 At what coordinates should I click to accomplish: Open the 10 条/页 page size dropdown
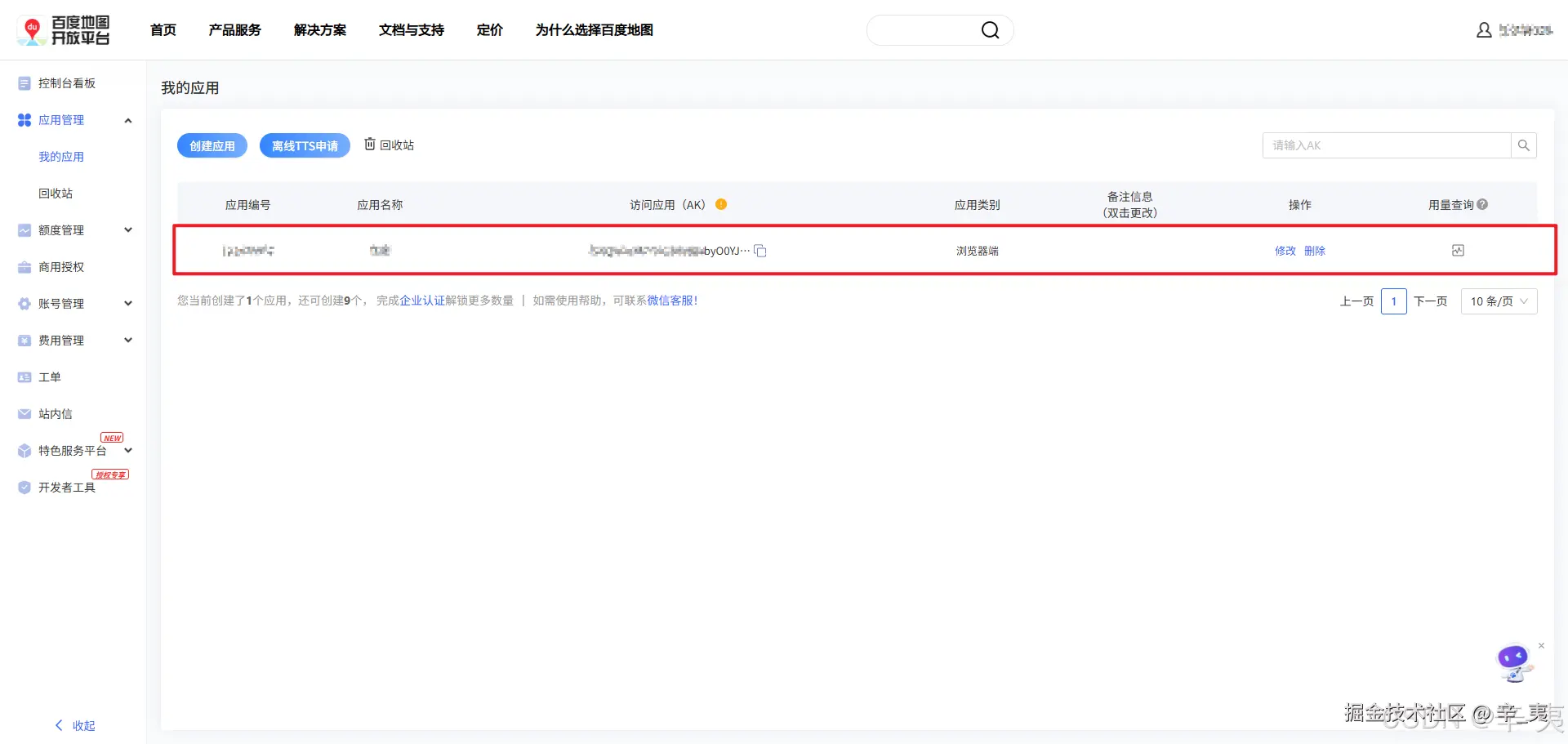click(1499, 301)
